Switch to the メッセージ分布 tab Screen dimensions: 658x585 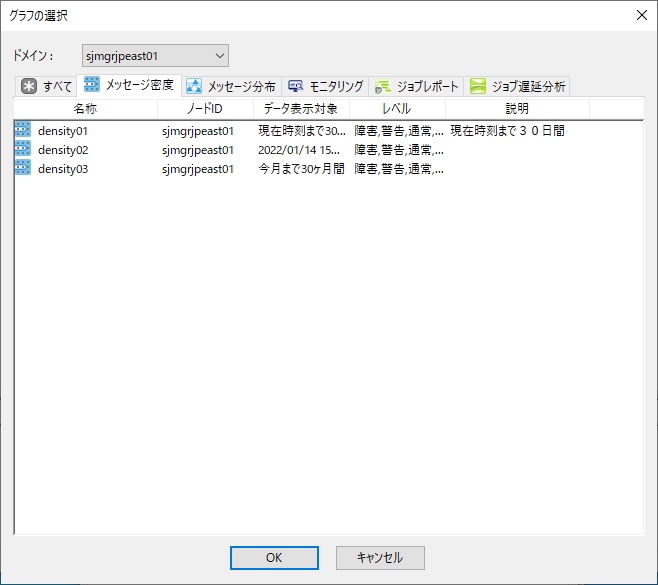click(x=231, y=86)
